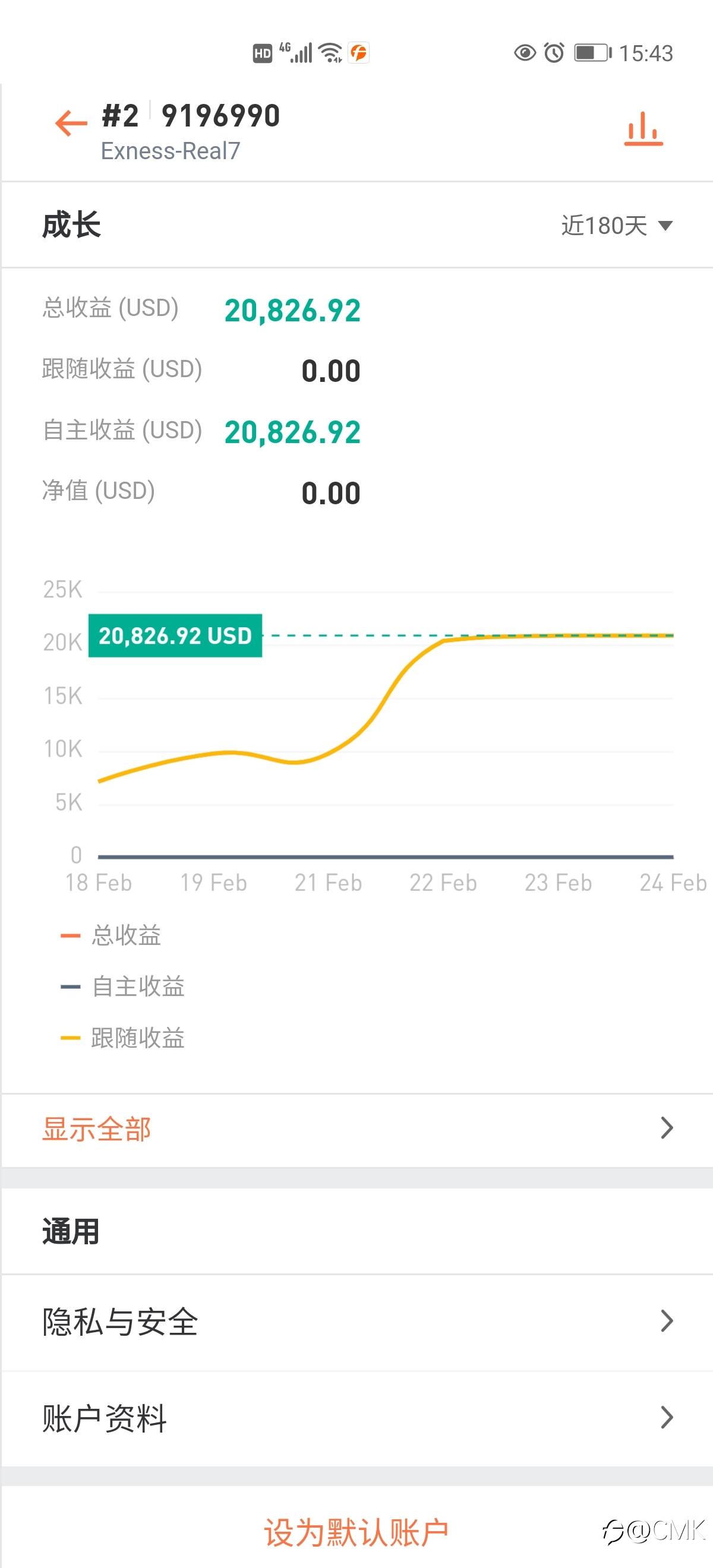
Task: Tap the HD call status icon
Action: click(263, 53)
